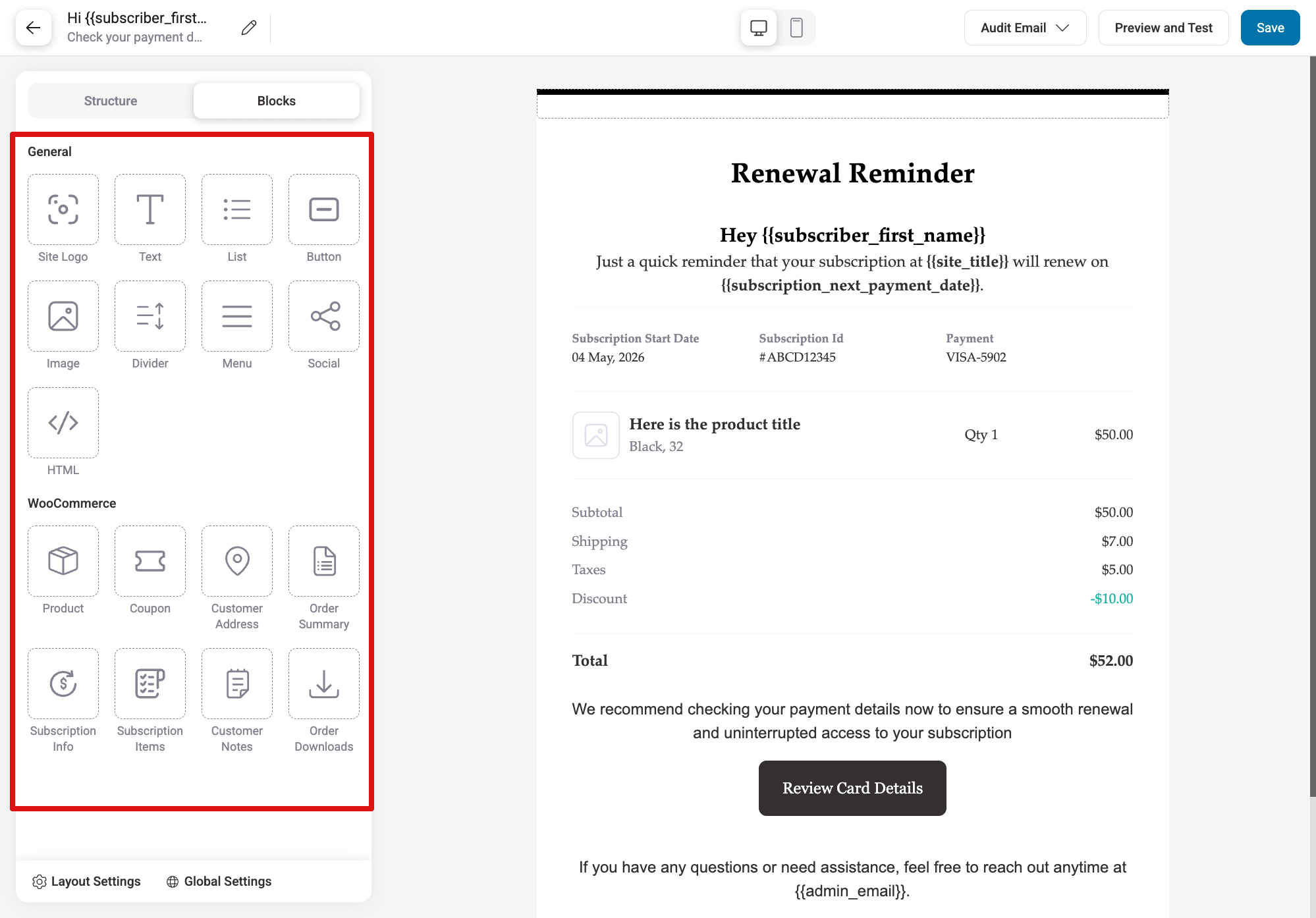Click Preview and Test button
Viewport: 1316px width, 918px height.
coord(1163,28)
